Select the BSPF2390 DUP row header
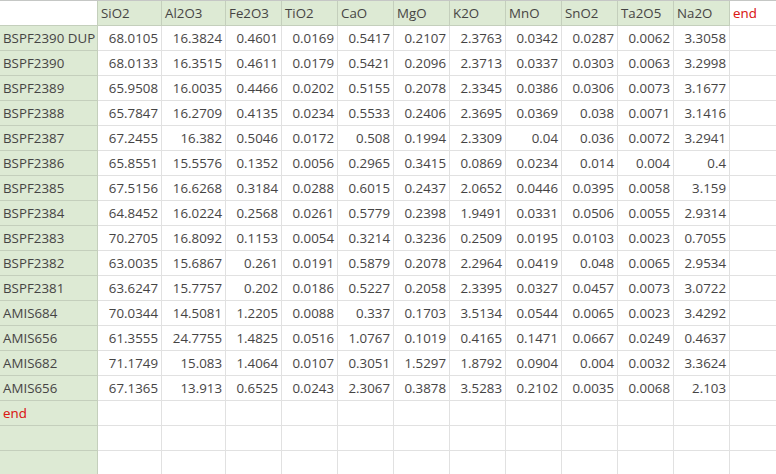The image size is (776, 474). click(x=48, y=38)
